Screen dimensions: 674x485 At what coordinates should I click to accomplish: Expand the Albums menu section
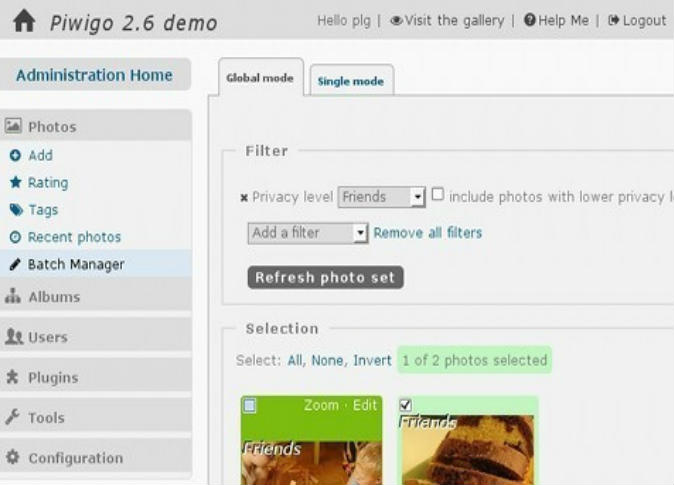pyautogui.click(x=53, y=297)
